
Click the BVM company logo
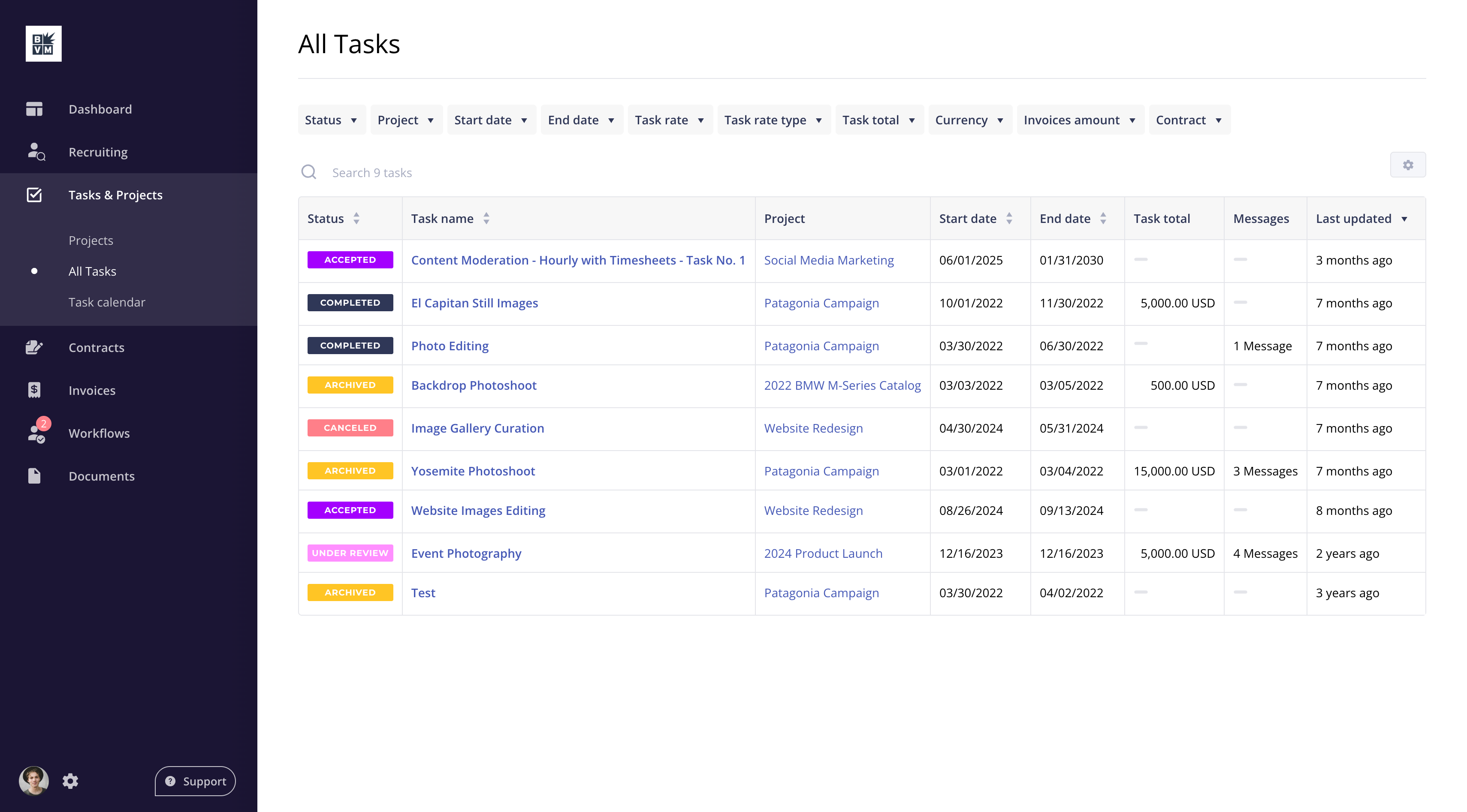(x=43, y=43)
